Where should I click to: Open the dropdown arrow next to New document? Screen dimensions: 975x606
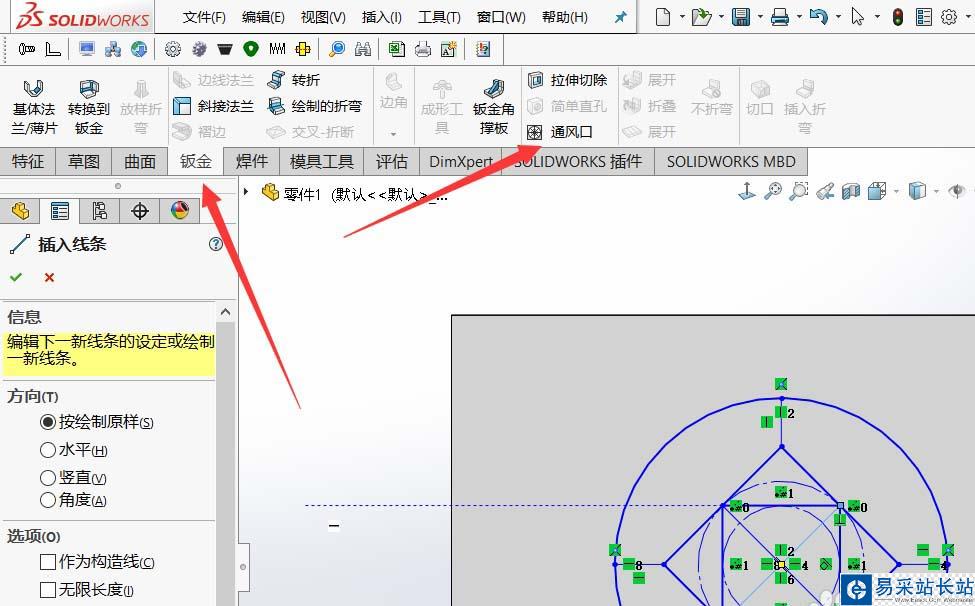click(682, 17)
